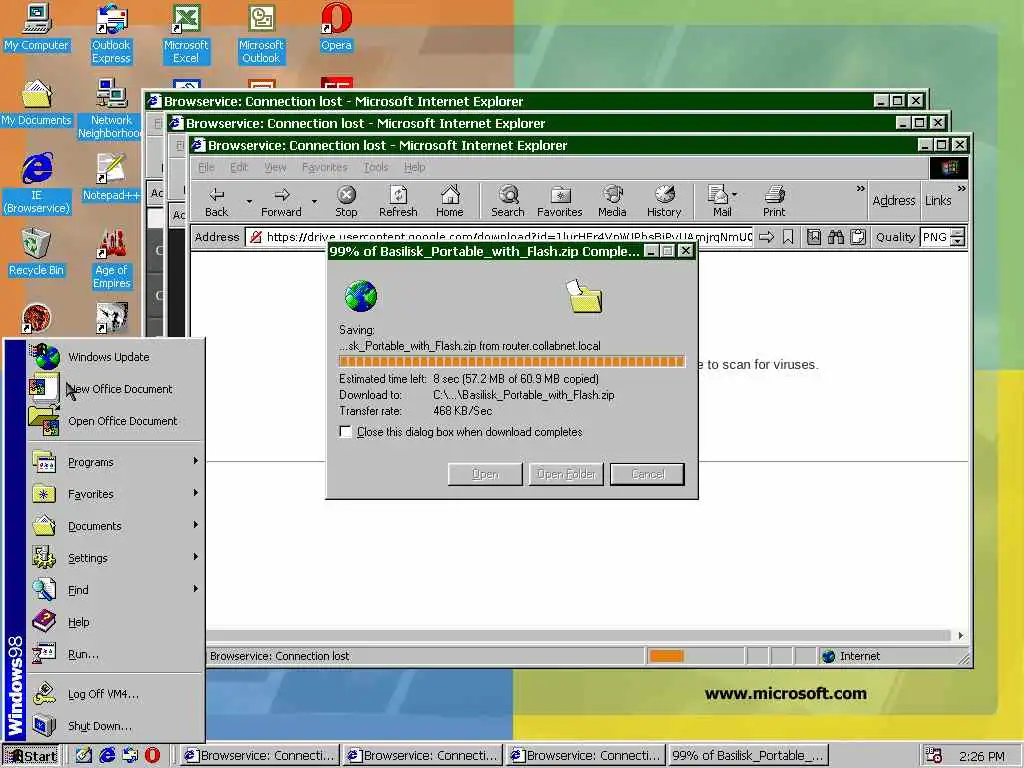Image resolution: width=1024 pixels, height=768 pixels.
Task: Click the clock in the system tray
Action: [981, 756]
